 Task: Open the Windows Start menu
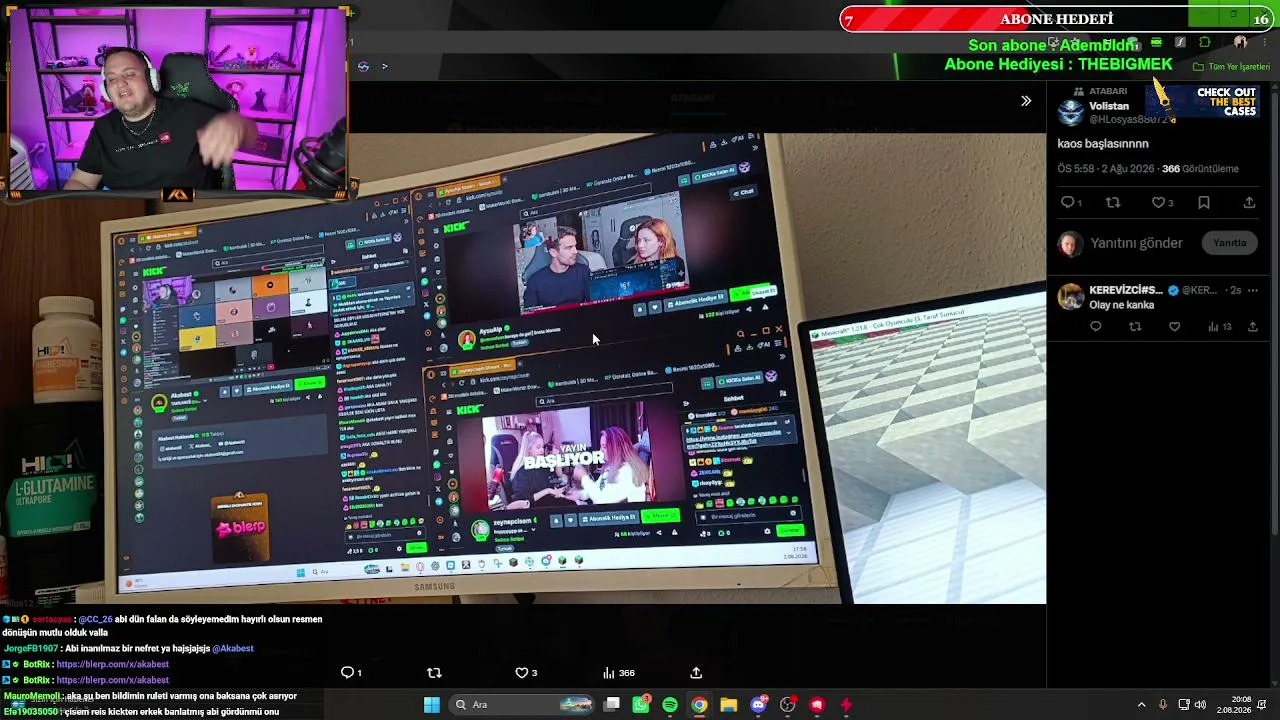coord(431,705)
